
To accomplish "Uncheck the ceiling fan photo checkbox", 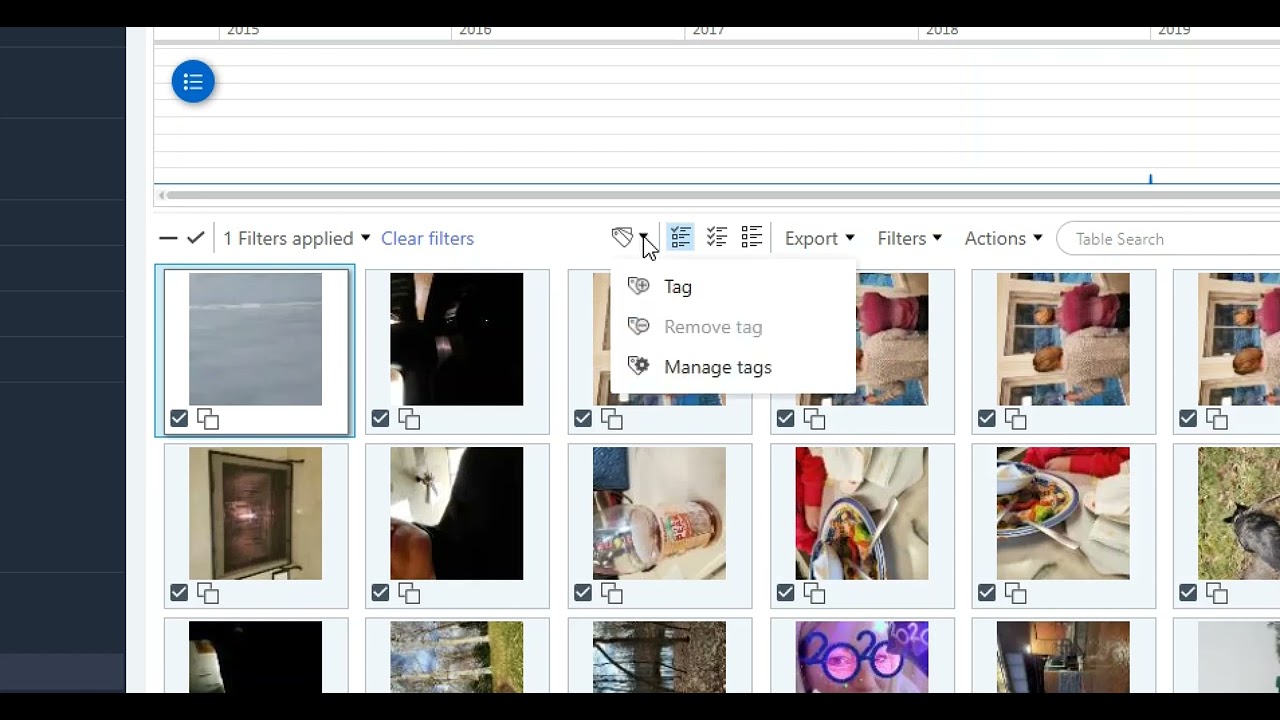I will (380, 593).
